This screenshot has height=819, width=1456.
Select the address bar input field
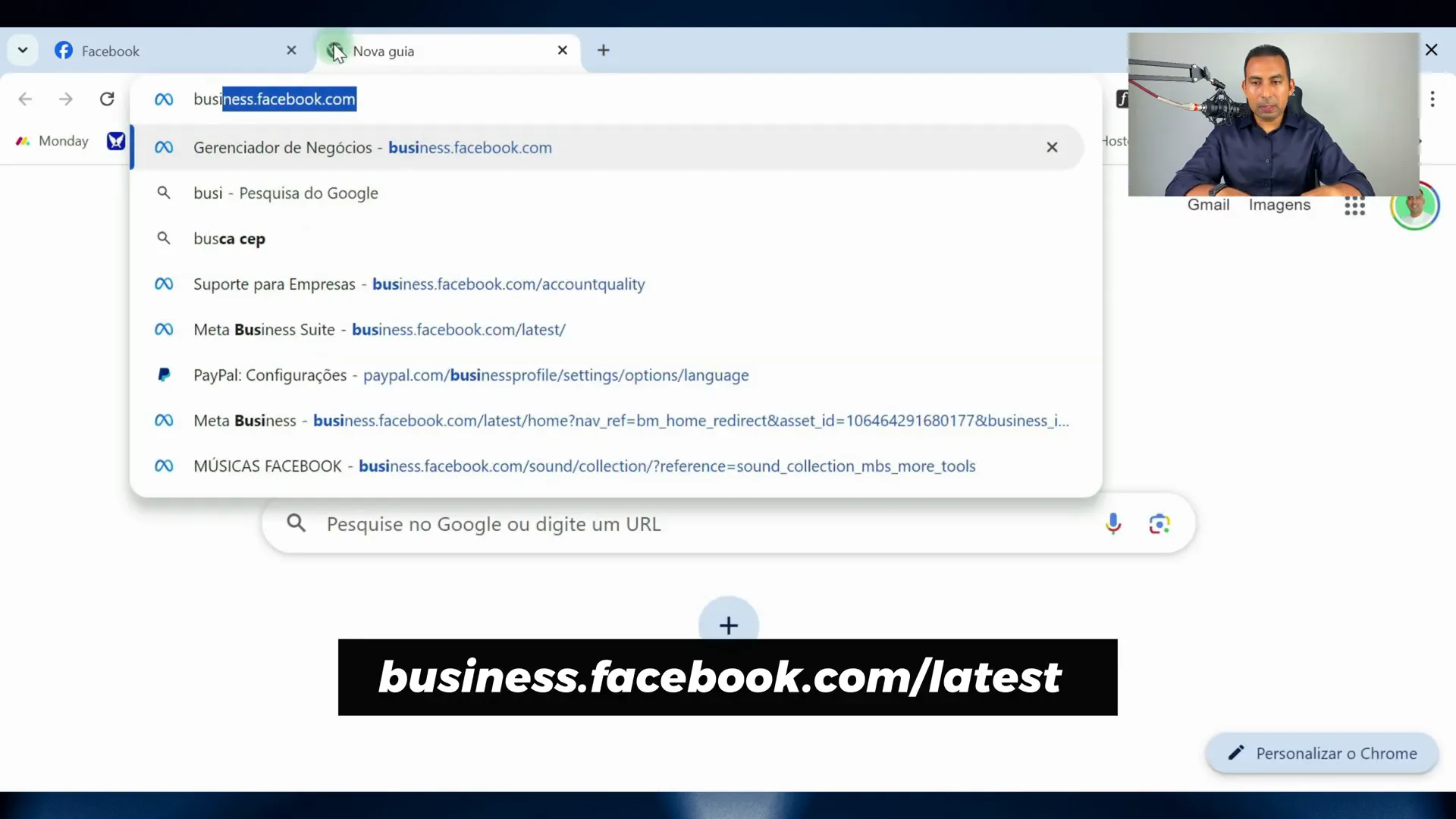coord(275,99)
